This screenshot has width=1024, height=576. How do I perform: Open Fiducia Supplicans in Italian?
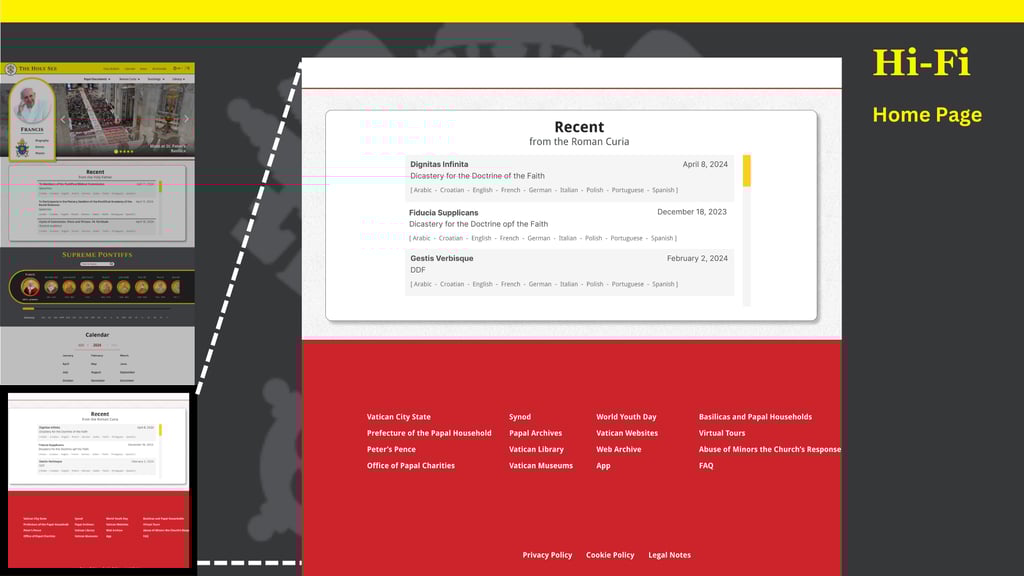[x=568, y=238]
